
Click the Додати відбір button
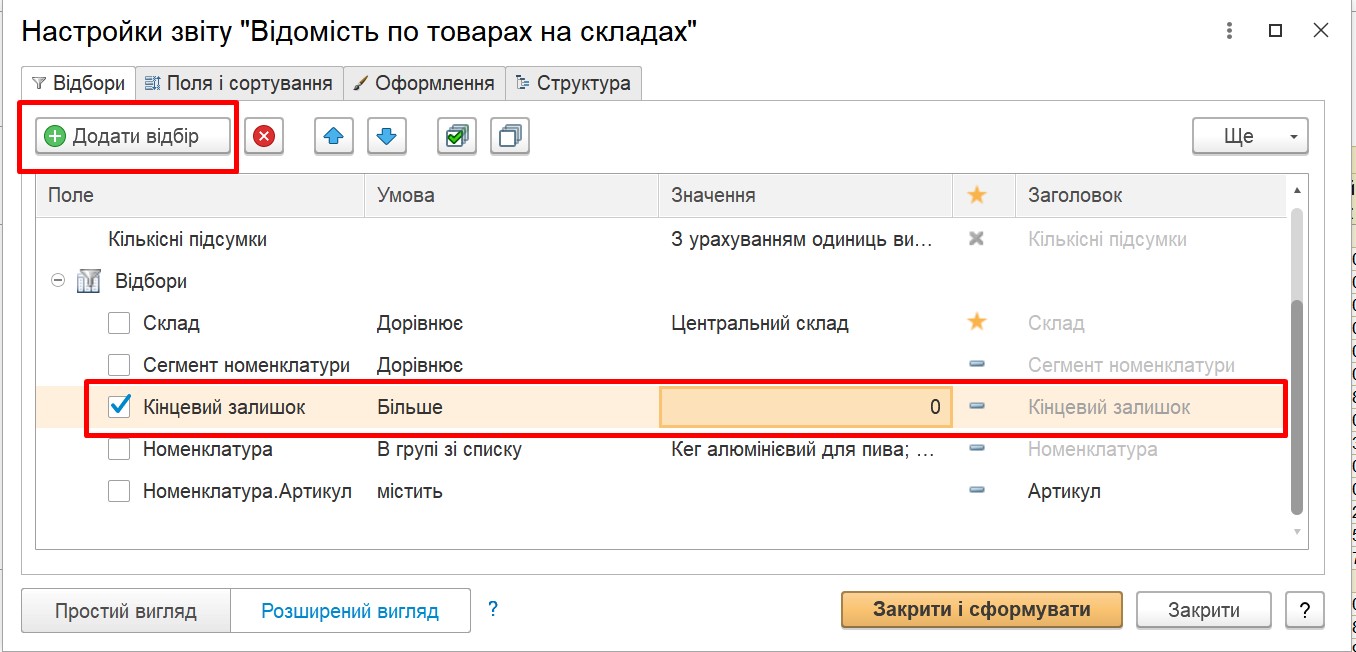click(134, 136)
